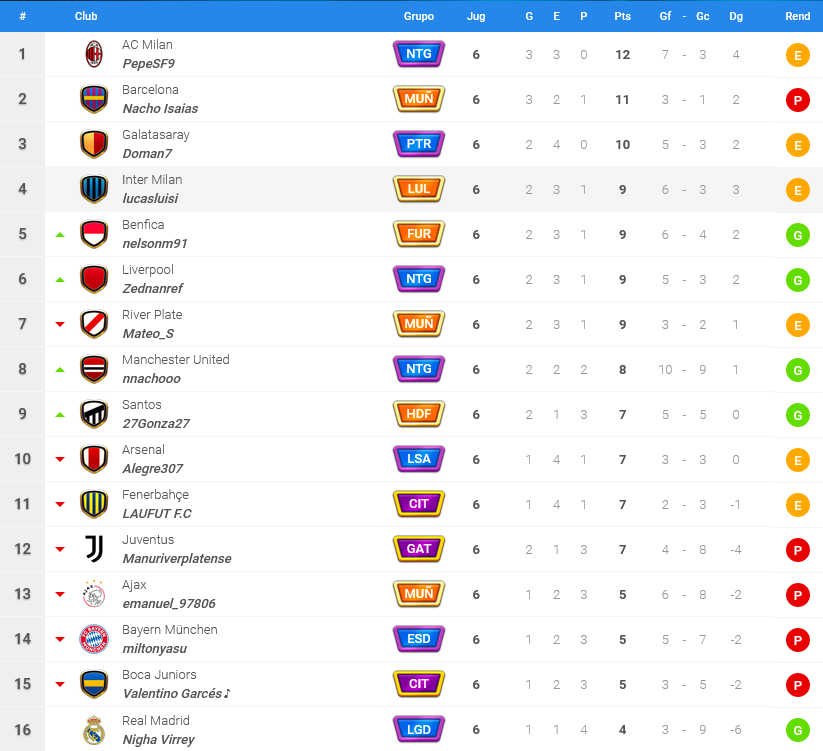Open Real Madrid's LGD group badge

pyautogui.click(x=419, y=729)
